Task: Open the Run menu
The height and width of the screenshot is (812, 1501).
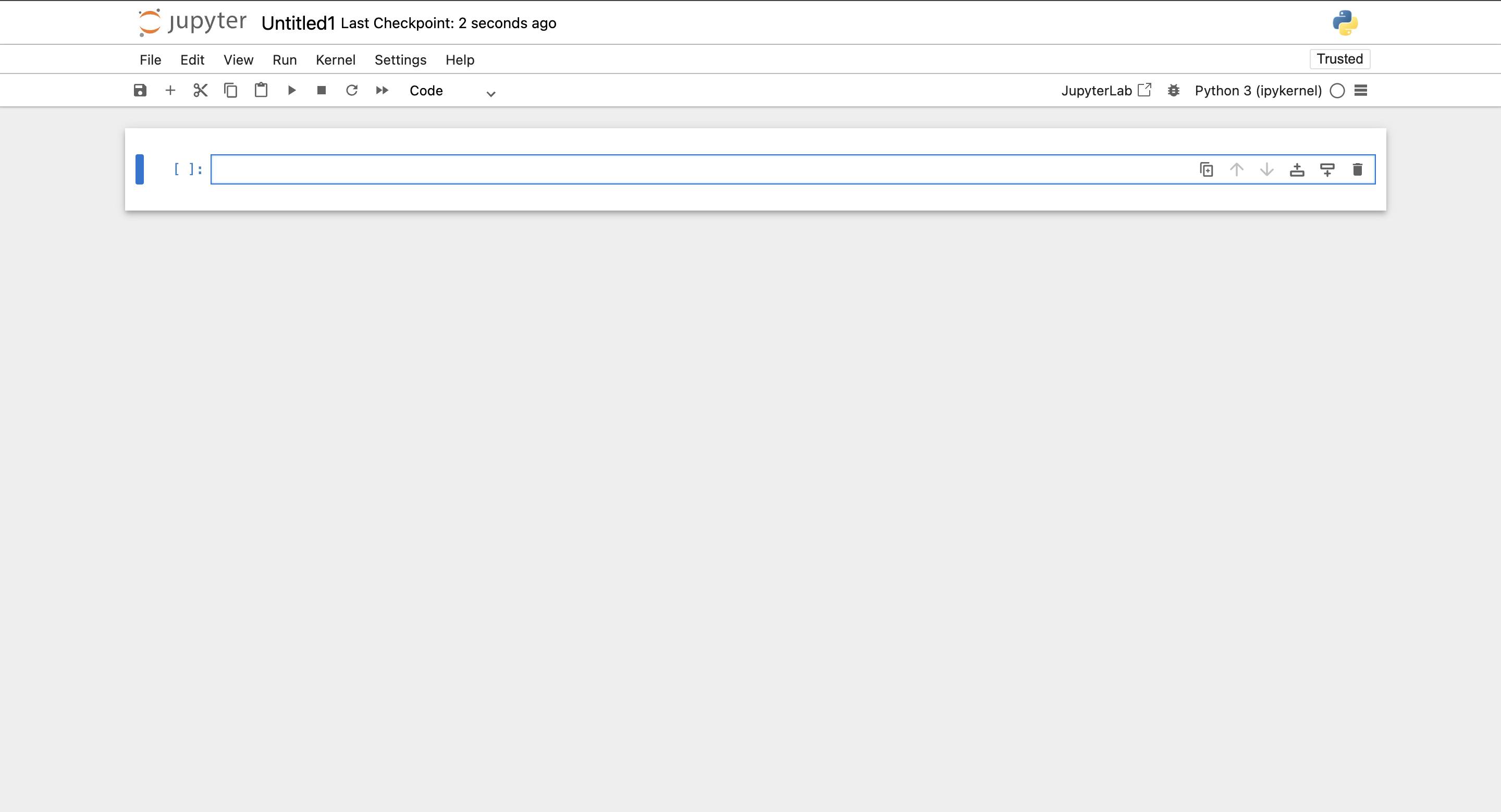Action: pos(285,59)
